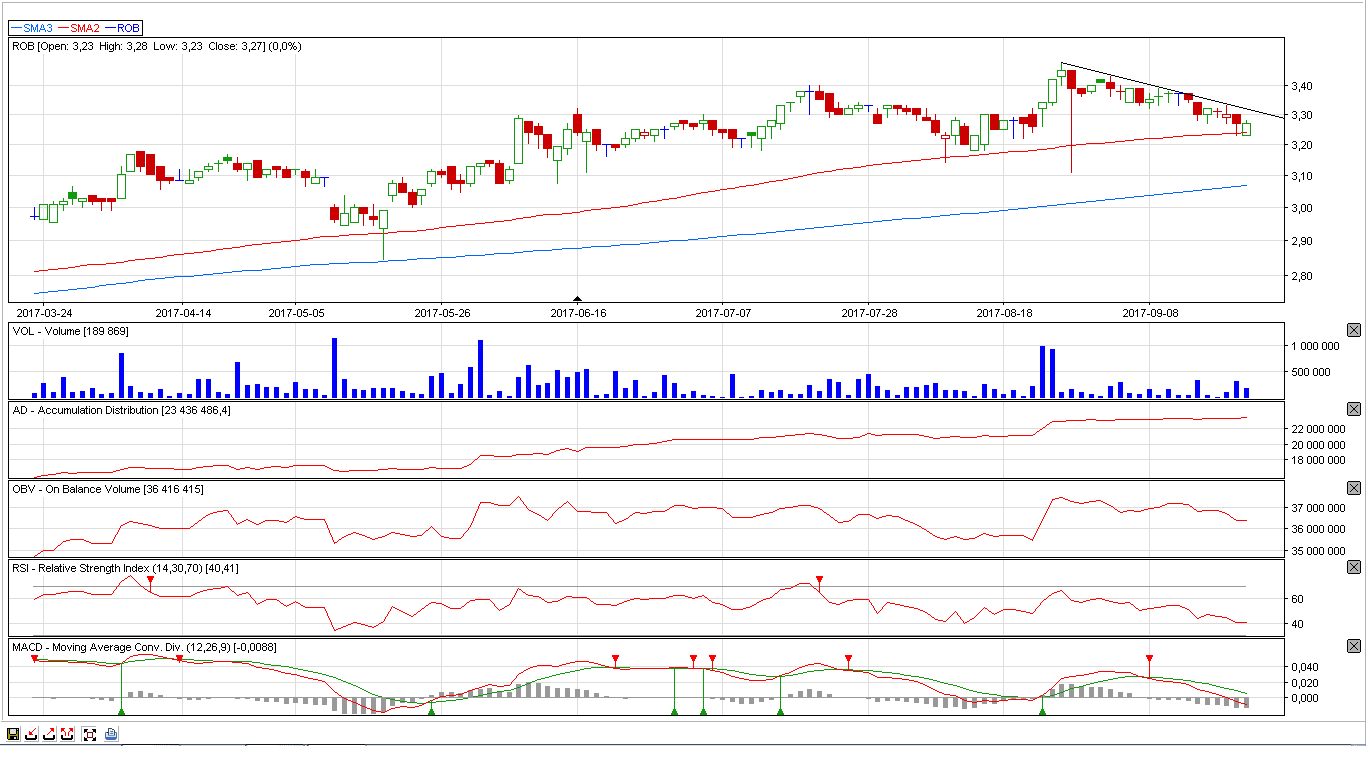Click the import arrow-down tray icon
1370x772 pixels.
(x=32, y=734)
